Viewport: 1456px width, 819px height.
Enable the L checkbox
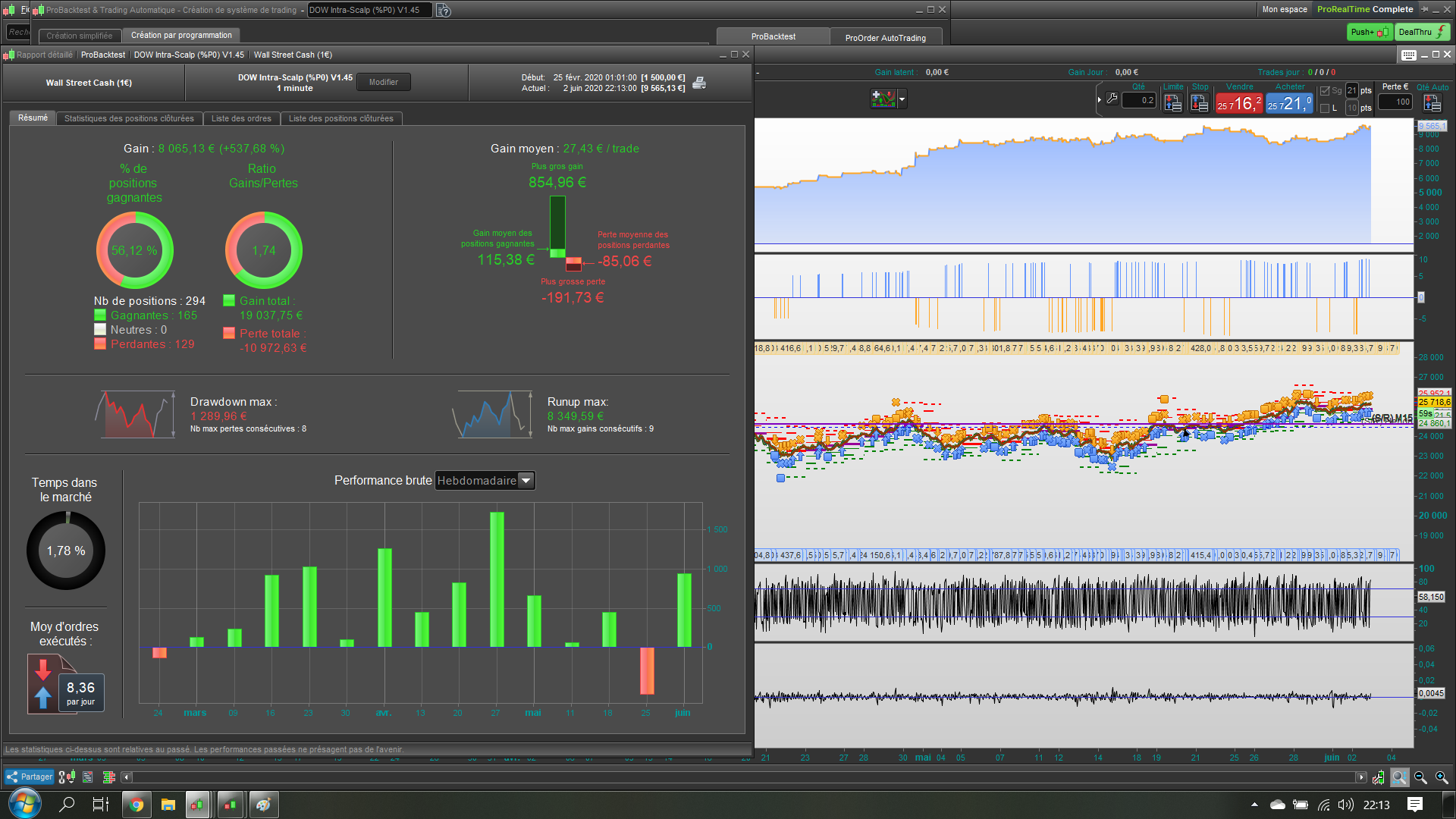pos(1326,108)
